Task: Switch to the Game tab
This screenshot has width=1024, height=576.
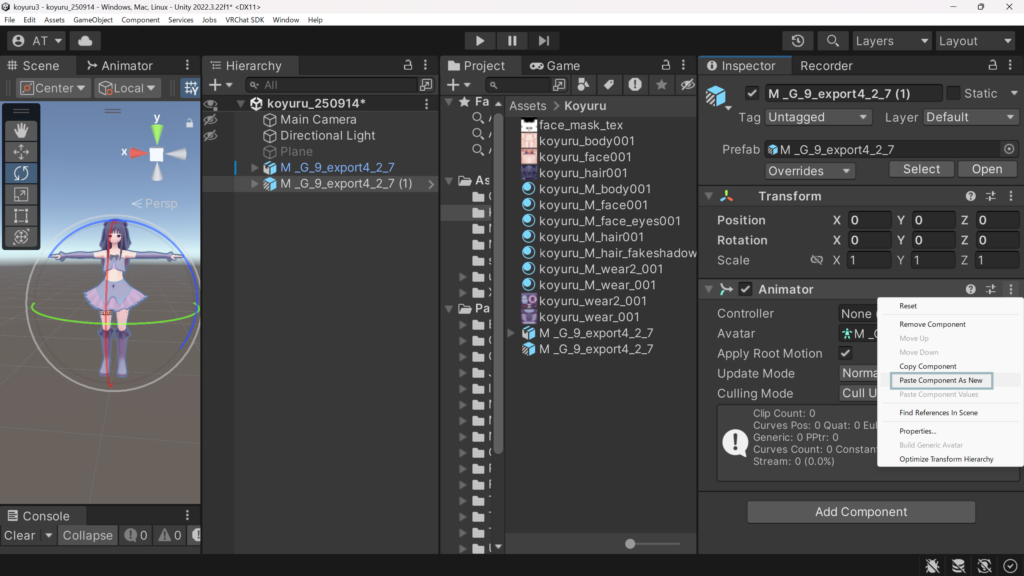Action: pos(555,65)
